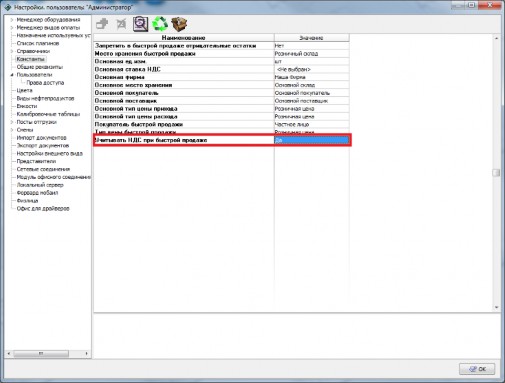The width and height of the screenshot is (505, 383).
Task: Open Форвард мобайл tree item
Action: (x=37, y=193)
